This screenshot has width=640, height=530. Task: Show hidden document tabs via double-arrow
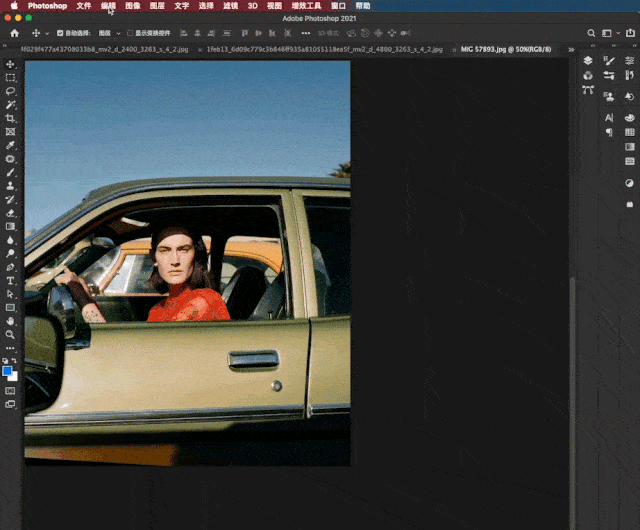571,49
